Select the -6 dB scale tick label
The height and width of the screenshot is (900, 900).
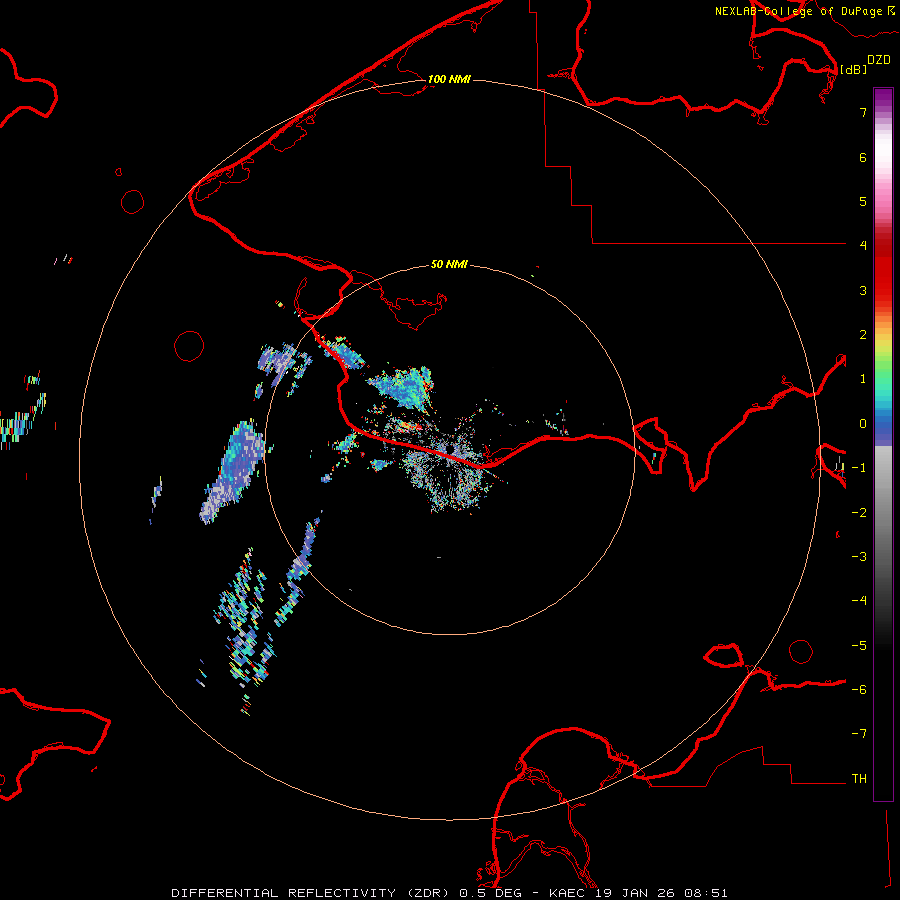pos(859,690)
